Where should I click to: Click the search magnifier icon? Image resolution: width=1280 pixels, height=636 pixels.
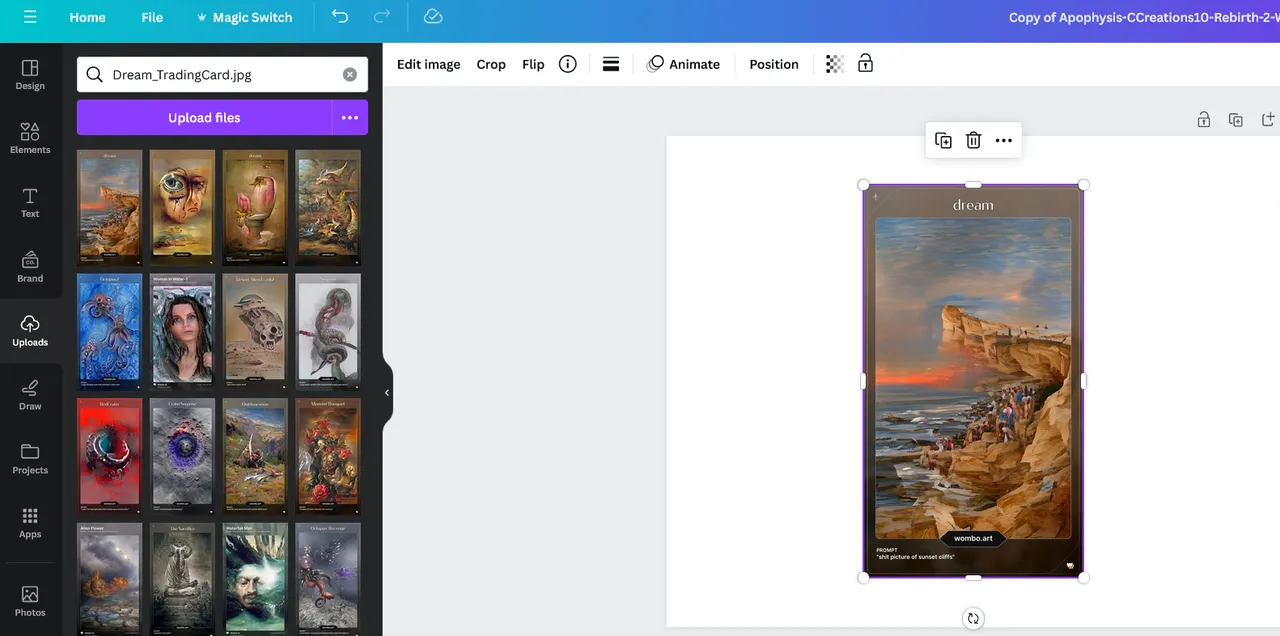[94, 74]
